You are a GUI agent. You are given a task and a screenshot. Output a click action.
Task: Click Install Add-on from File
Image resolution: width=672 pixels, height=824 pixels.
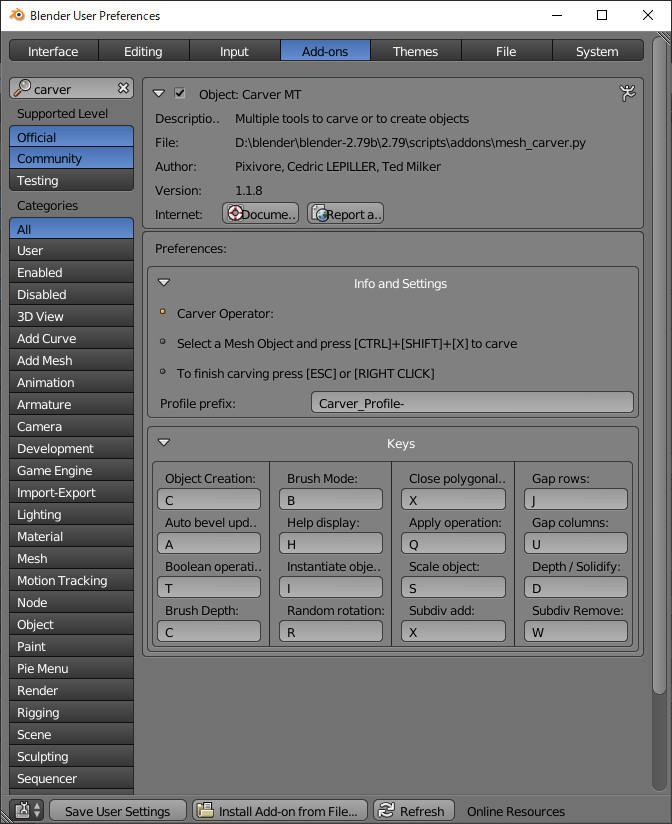click(281, 811)
